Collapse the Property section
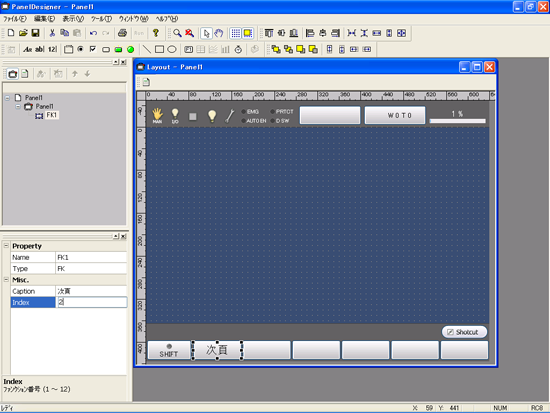Viewport: 550px width, 413px height. pyautogui.click(x=6, y=246)
